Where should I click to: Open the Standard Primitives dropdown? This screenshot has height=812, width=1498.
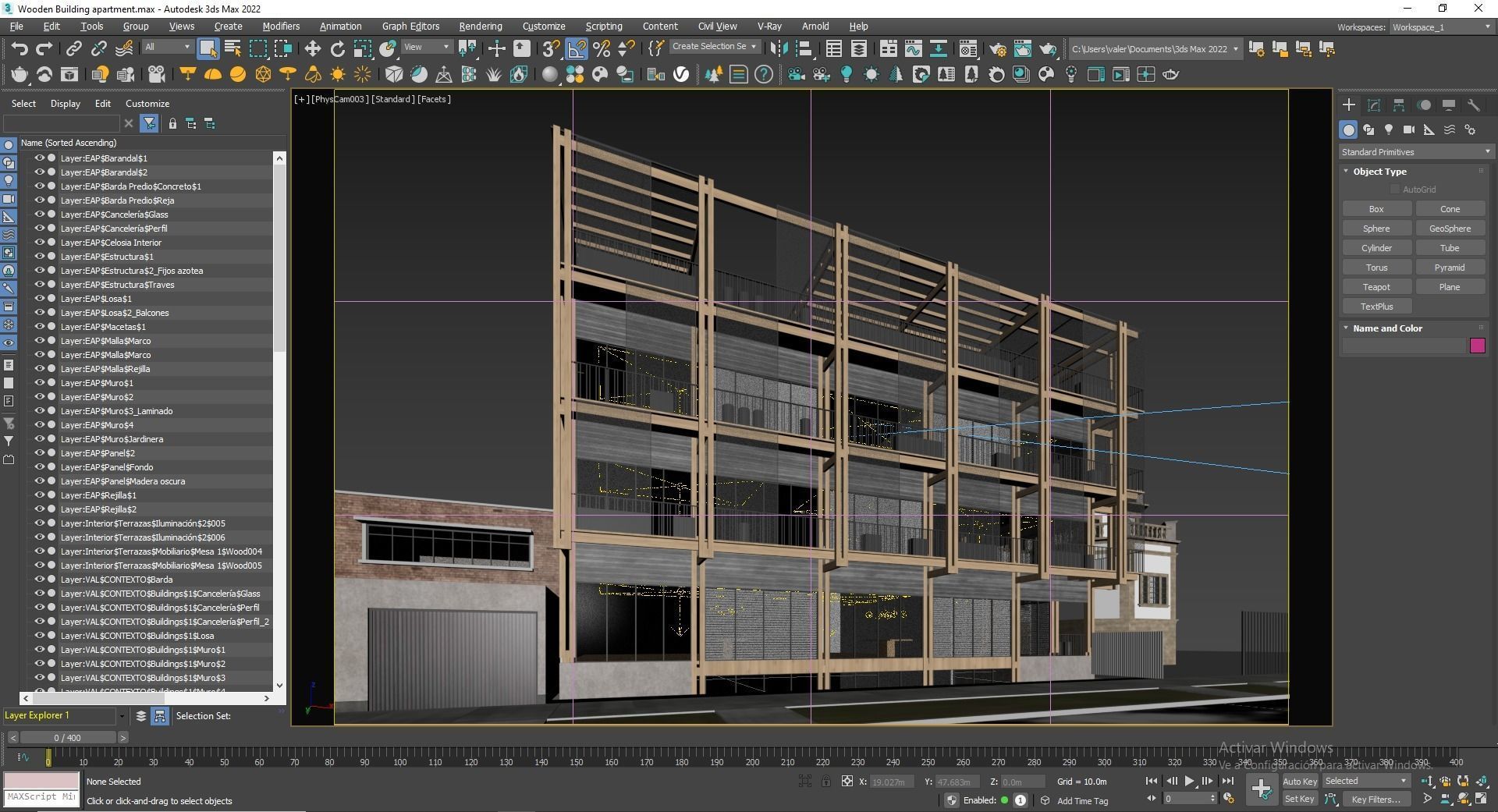tap(1415, 152)
